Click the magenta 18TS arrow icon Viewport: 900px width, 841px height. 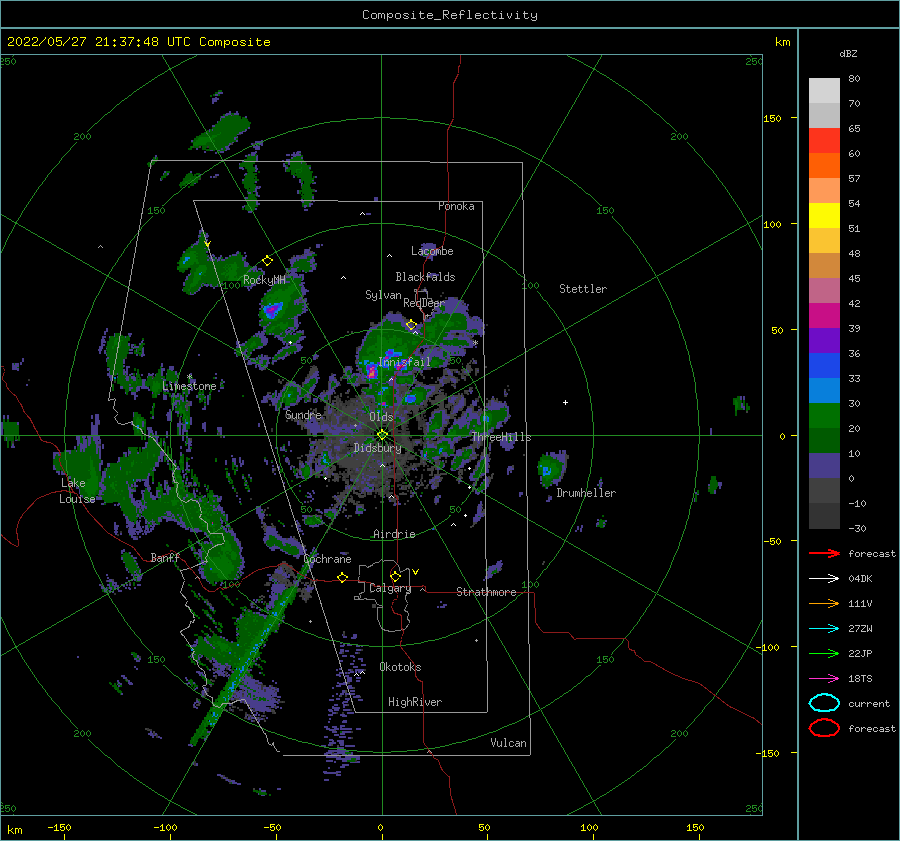824,679
